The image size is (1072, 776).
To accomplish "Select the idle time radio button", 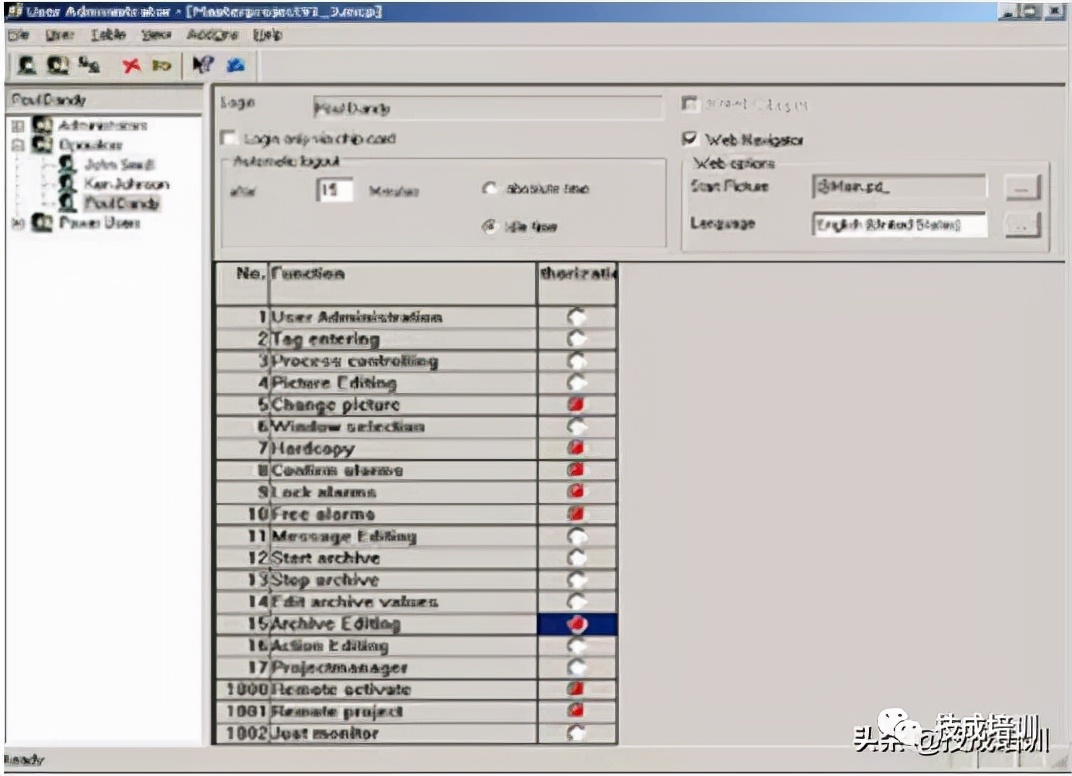I will coord(490,226).
